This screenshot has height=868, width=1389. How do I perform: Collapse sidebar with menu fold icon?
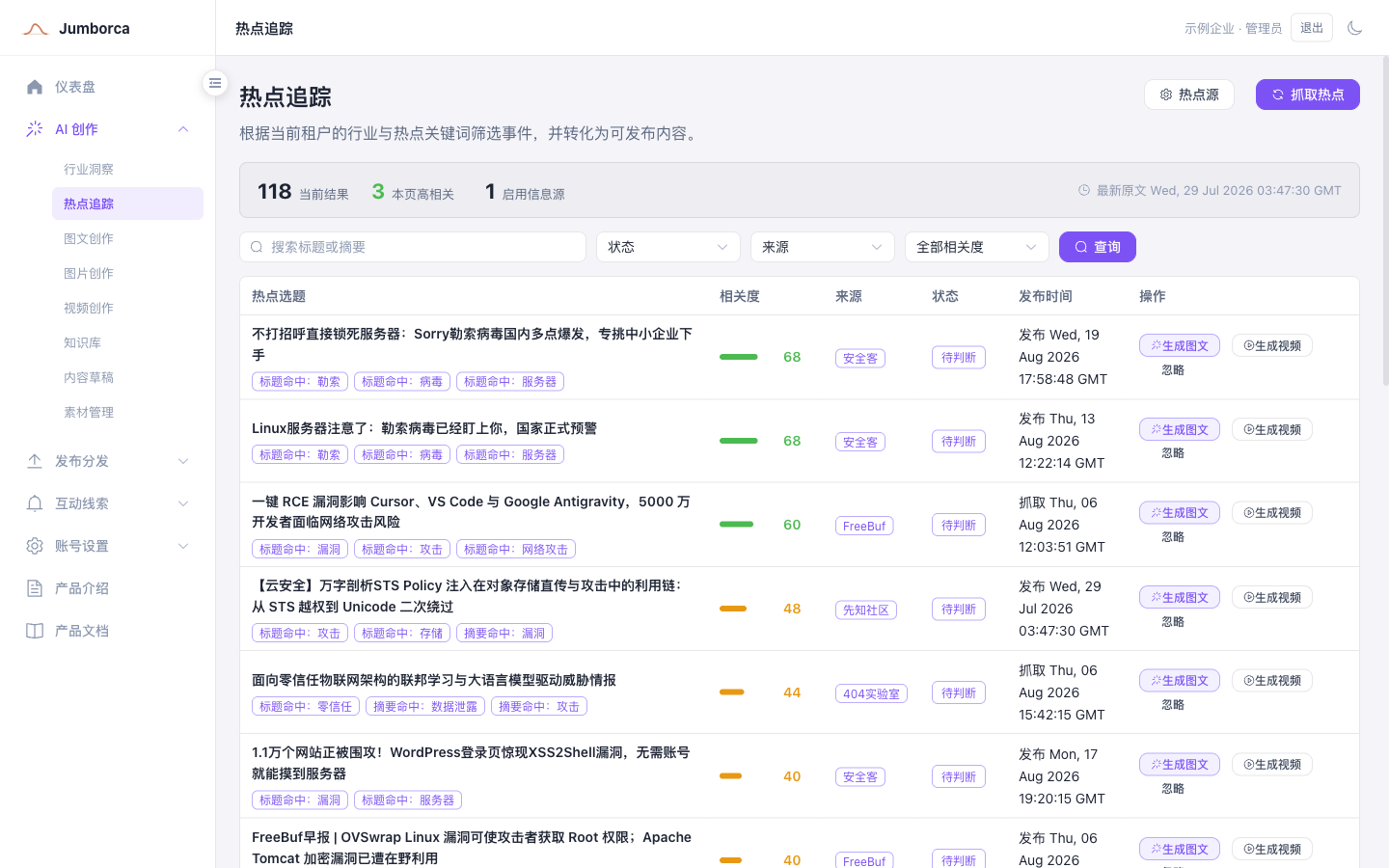click(x=215, y=83)
